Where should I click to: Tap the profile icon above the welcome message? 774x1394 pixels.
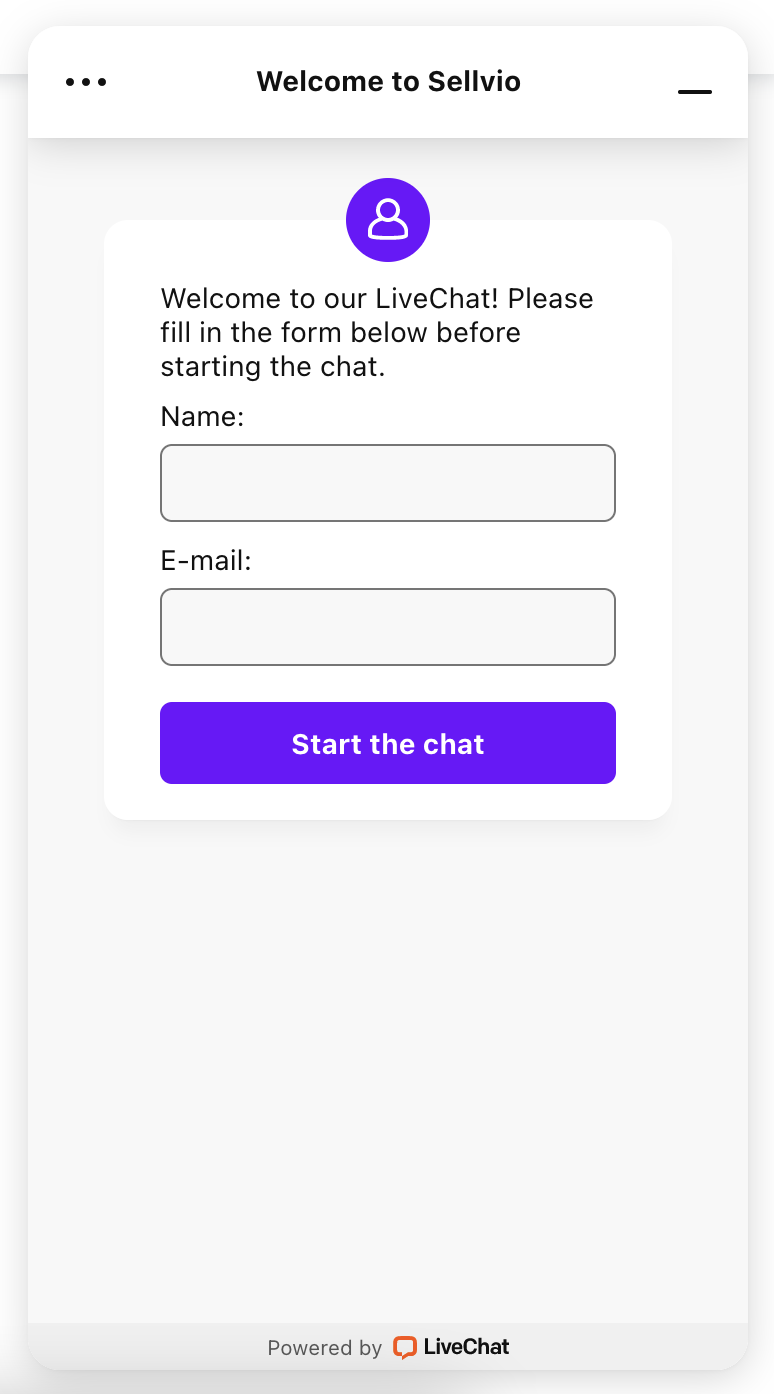click(388, 220)
